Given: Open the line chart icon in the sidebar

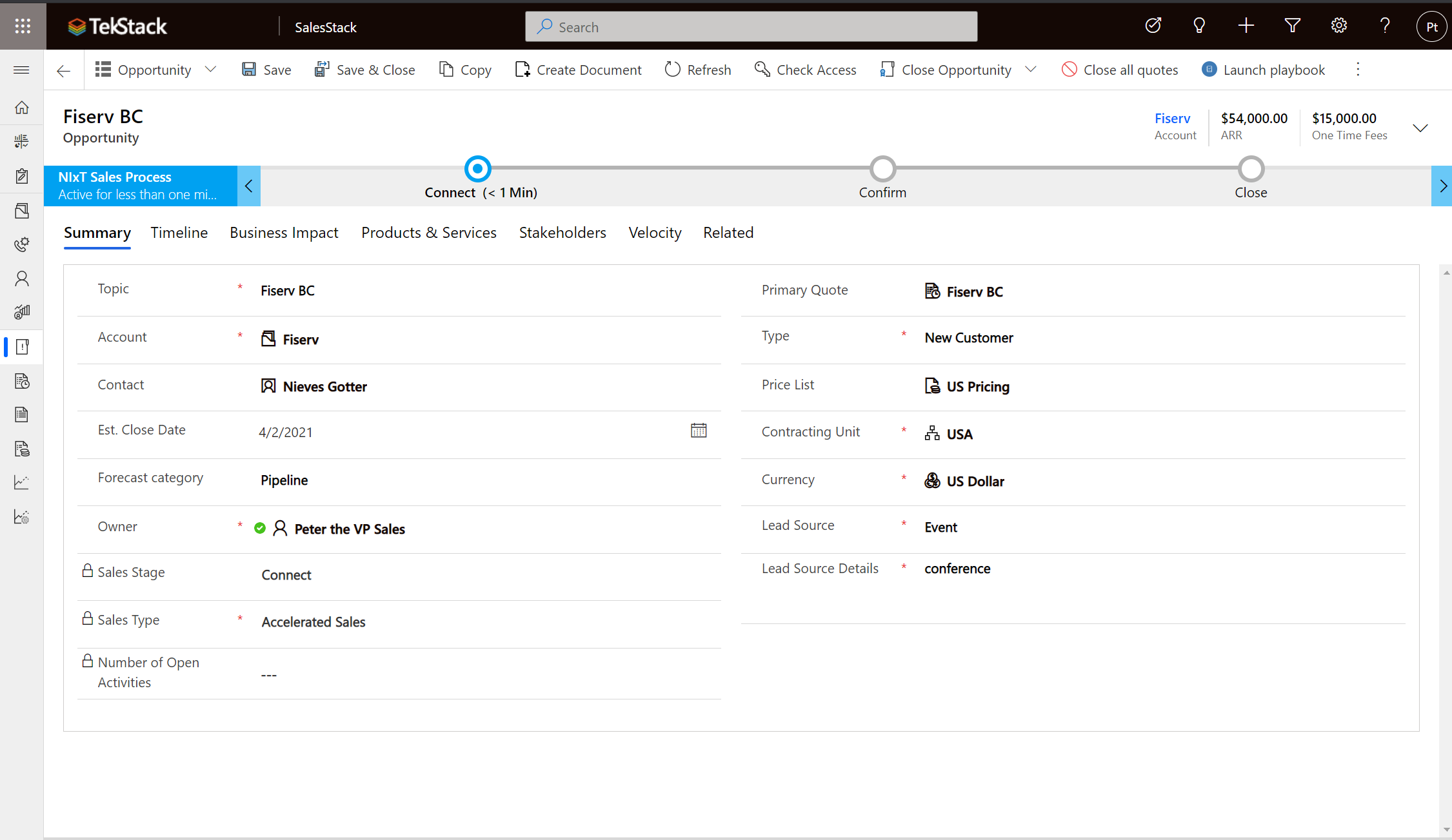Looking at the screenshot, I should [22, 482].
